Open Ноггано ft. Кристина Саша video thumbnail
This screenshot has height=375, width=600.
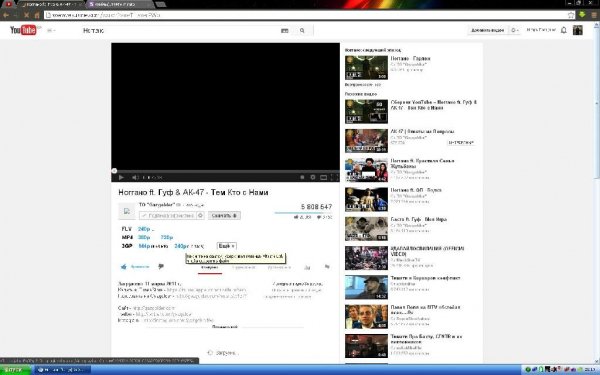click(x=366, y=170)
